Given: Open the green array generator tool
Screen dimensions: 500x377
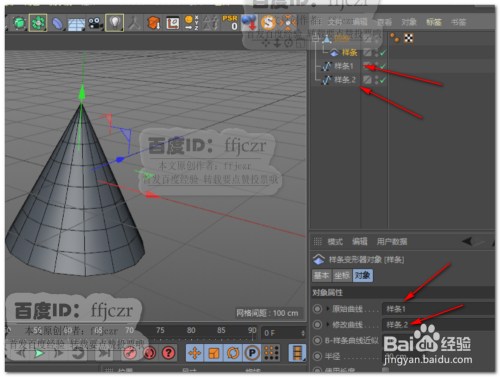Looking at the screenshot, I should tap(38, 23).
